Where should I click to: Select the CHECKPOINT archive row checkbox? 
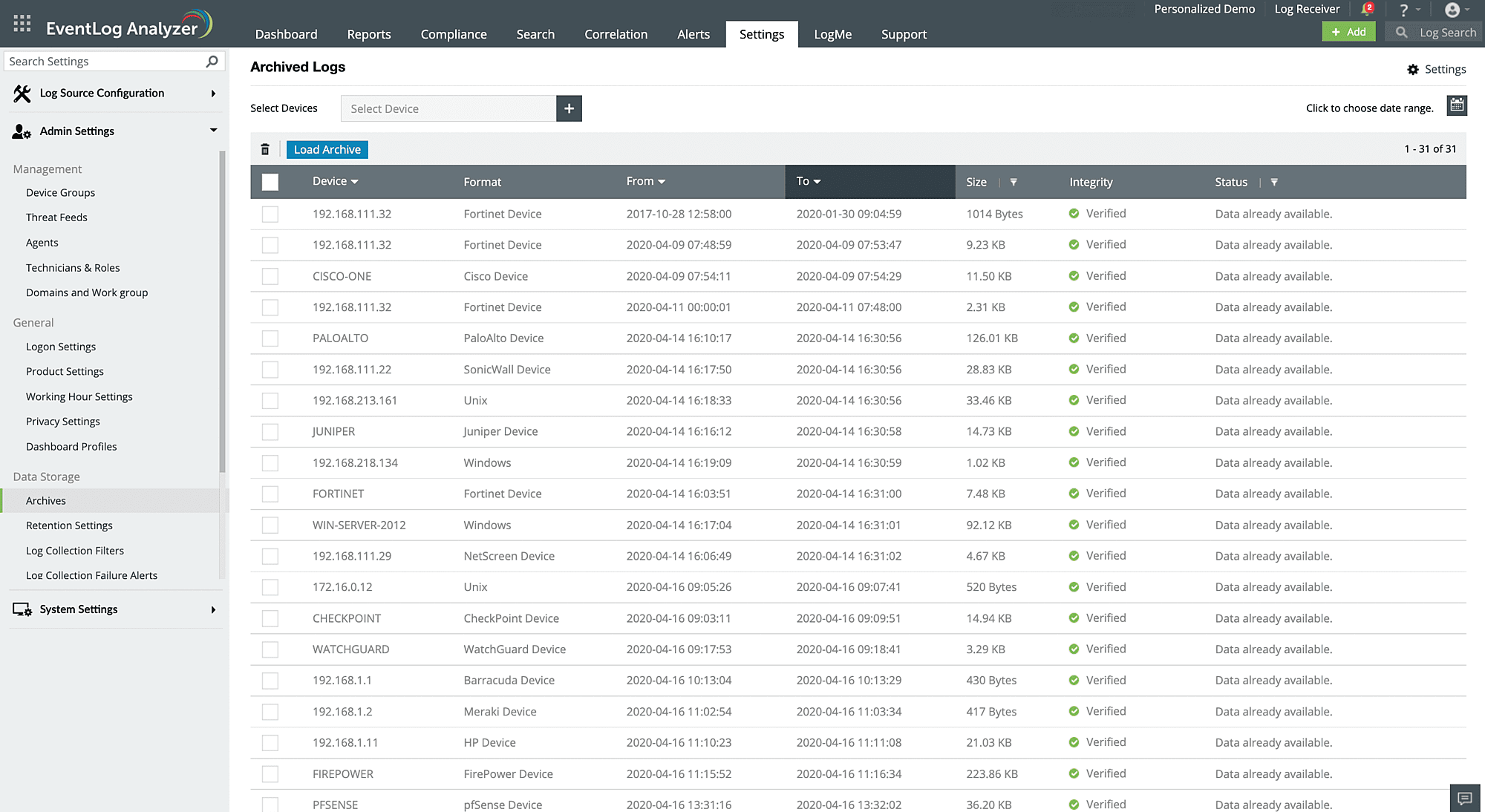point(270,618)
